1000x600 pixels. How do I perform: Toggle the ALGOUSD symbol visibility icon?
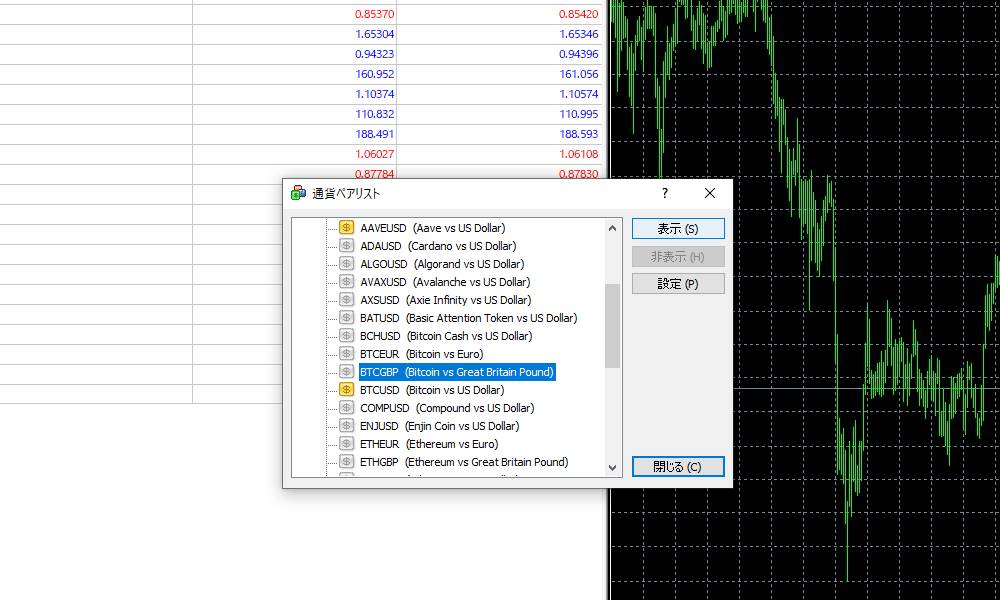tap(346, 263)
